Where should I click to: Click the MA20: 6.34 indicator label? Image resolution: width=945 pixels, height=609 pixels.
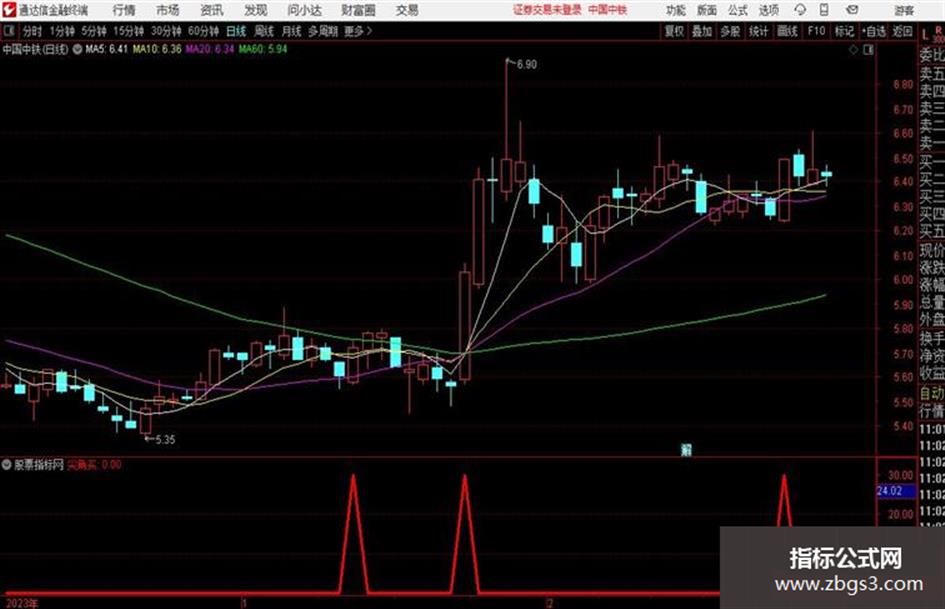pos(209,49)
